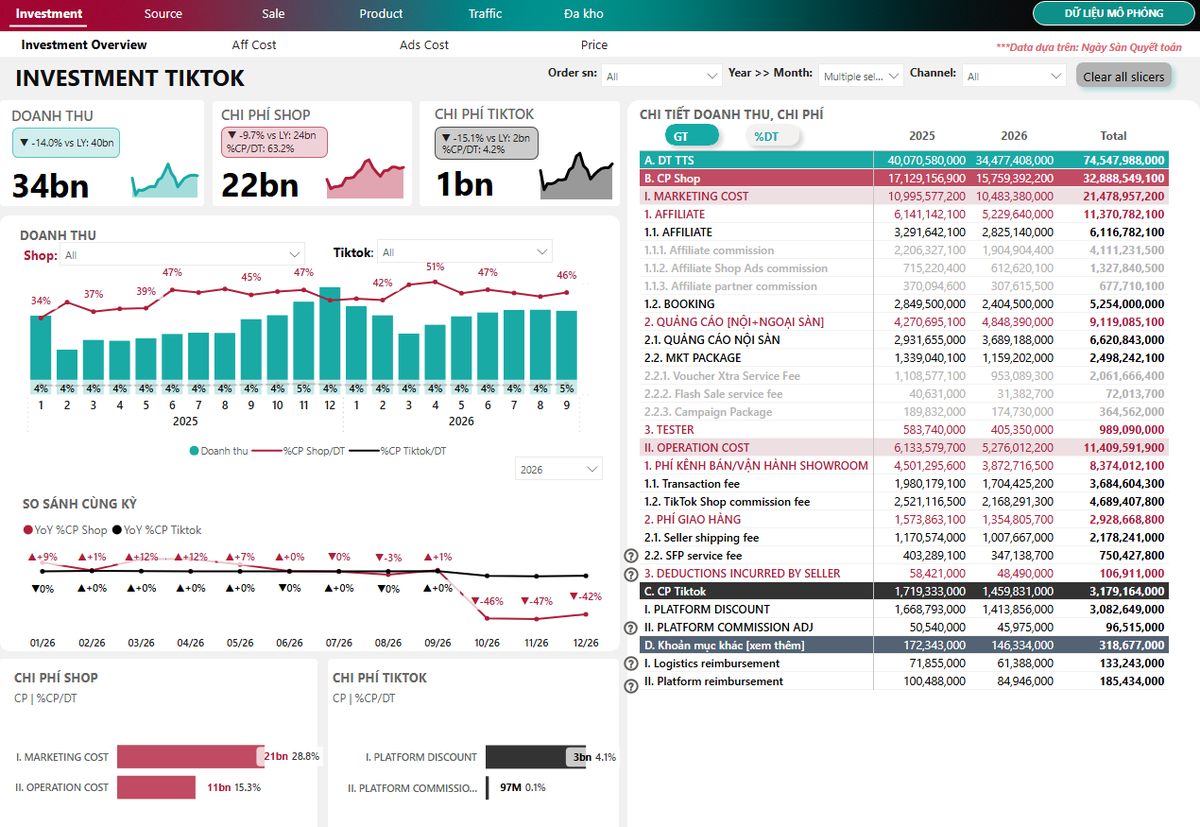The image size is (1200, 827).
Task: Click help icon beside 3. DEDUCTIONS INCURRED BY SELLER
Action: pyautogui.click(x=630, y=574)
